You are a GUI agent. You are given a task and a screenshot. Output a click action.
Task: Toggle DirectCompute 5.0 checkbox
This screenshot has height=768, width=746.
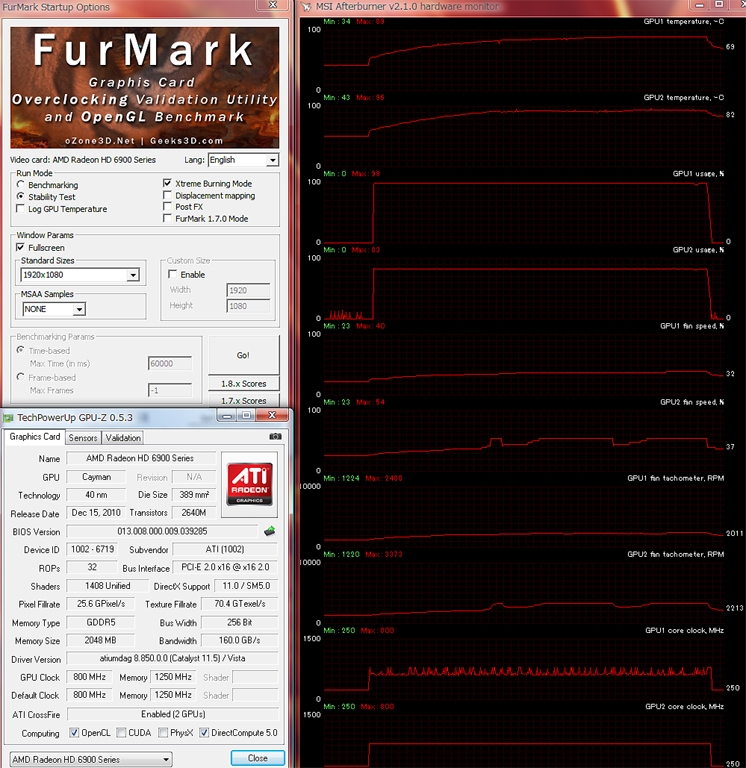pyautogui.click(x=204, y=733)
